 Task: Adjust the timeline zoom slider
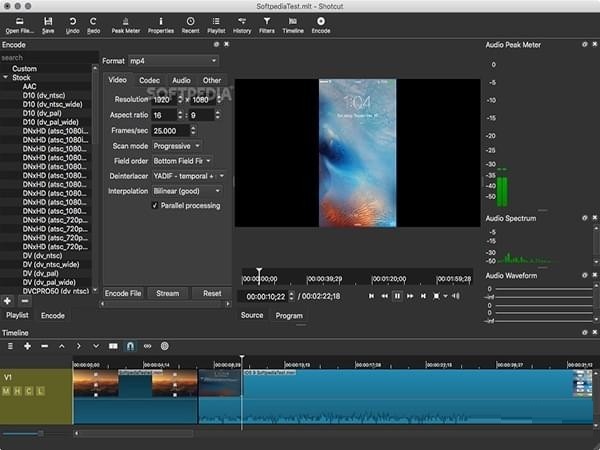(x=40, y=434)
